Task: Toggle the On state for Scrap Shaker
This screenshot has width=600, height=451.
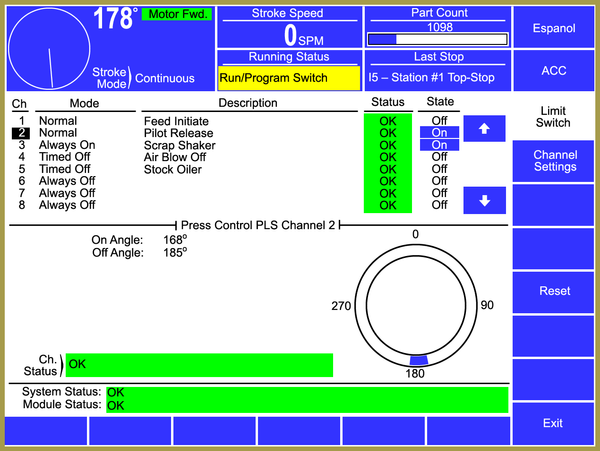Action: pos(439,145)
